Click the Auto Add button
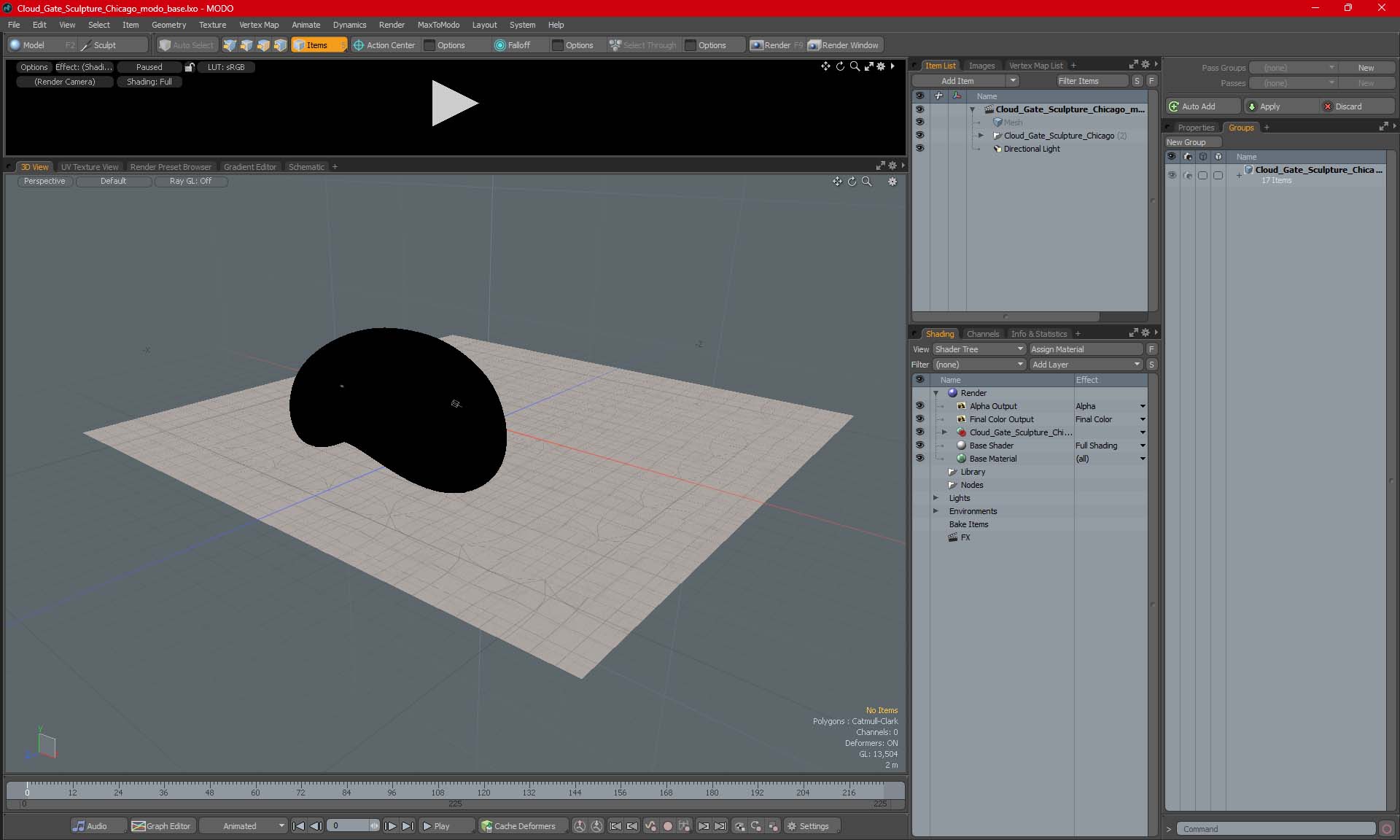 (1203, 106)
